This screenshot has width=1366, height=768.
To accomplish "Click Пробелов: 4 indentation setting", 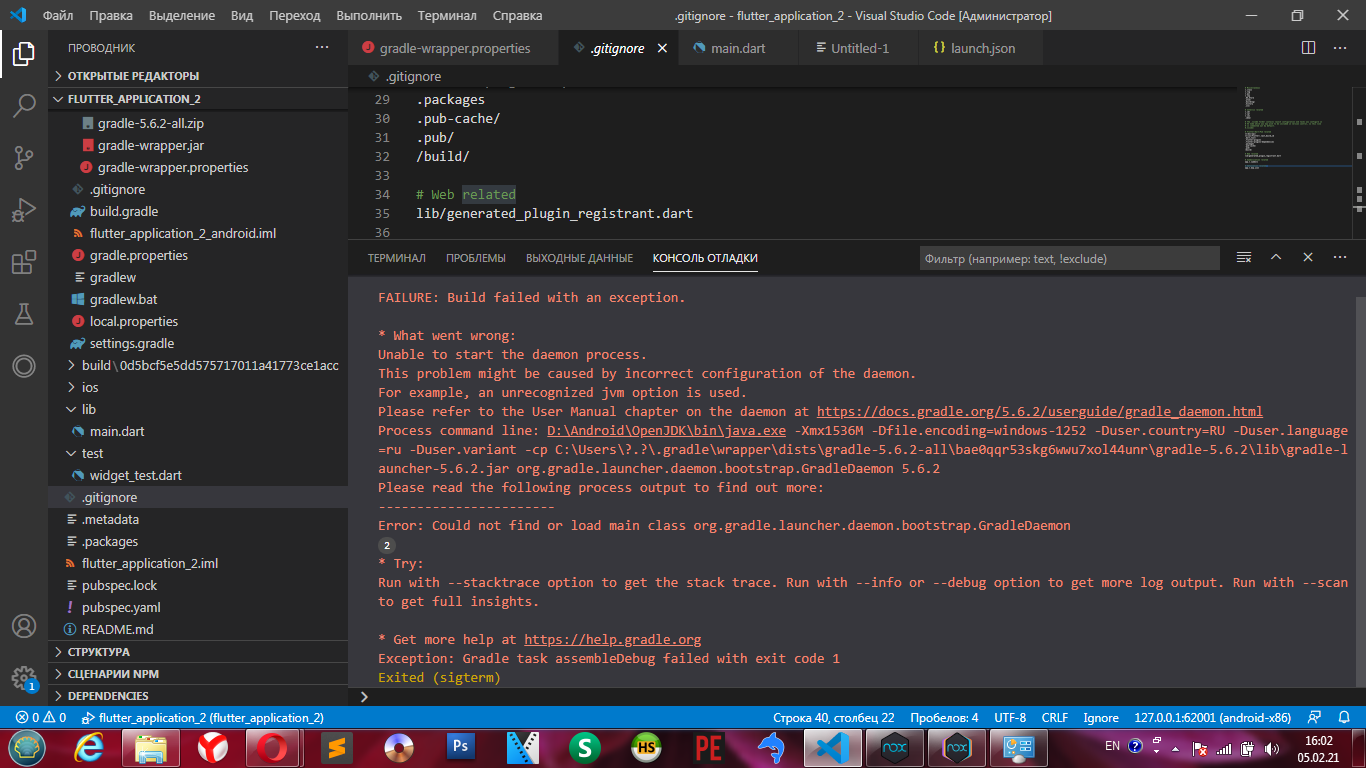I will point(944,718).
